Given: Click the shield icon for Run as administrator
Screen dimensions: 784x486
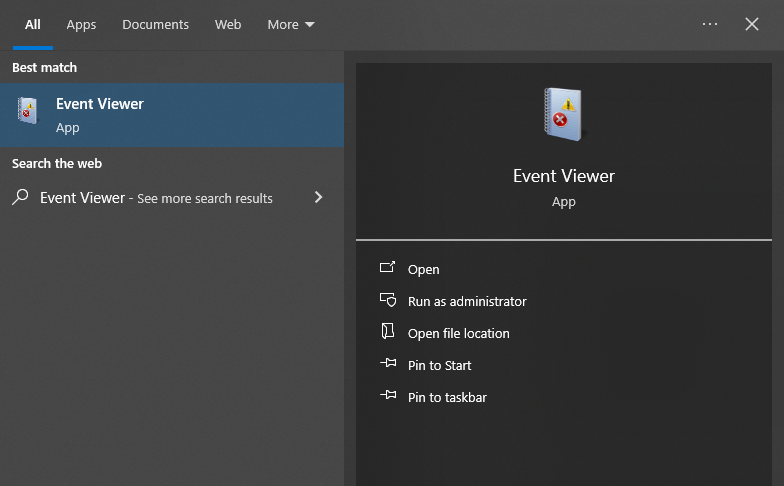Looking at the screenshot, I should pyautogui.click(x=388, y=301).
